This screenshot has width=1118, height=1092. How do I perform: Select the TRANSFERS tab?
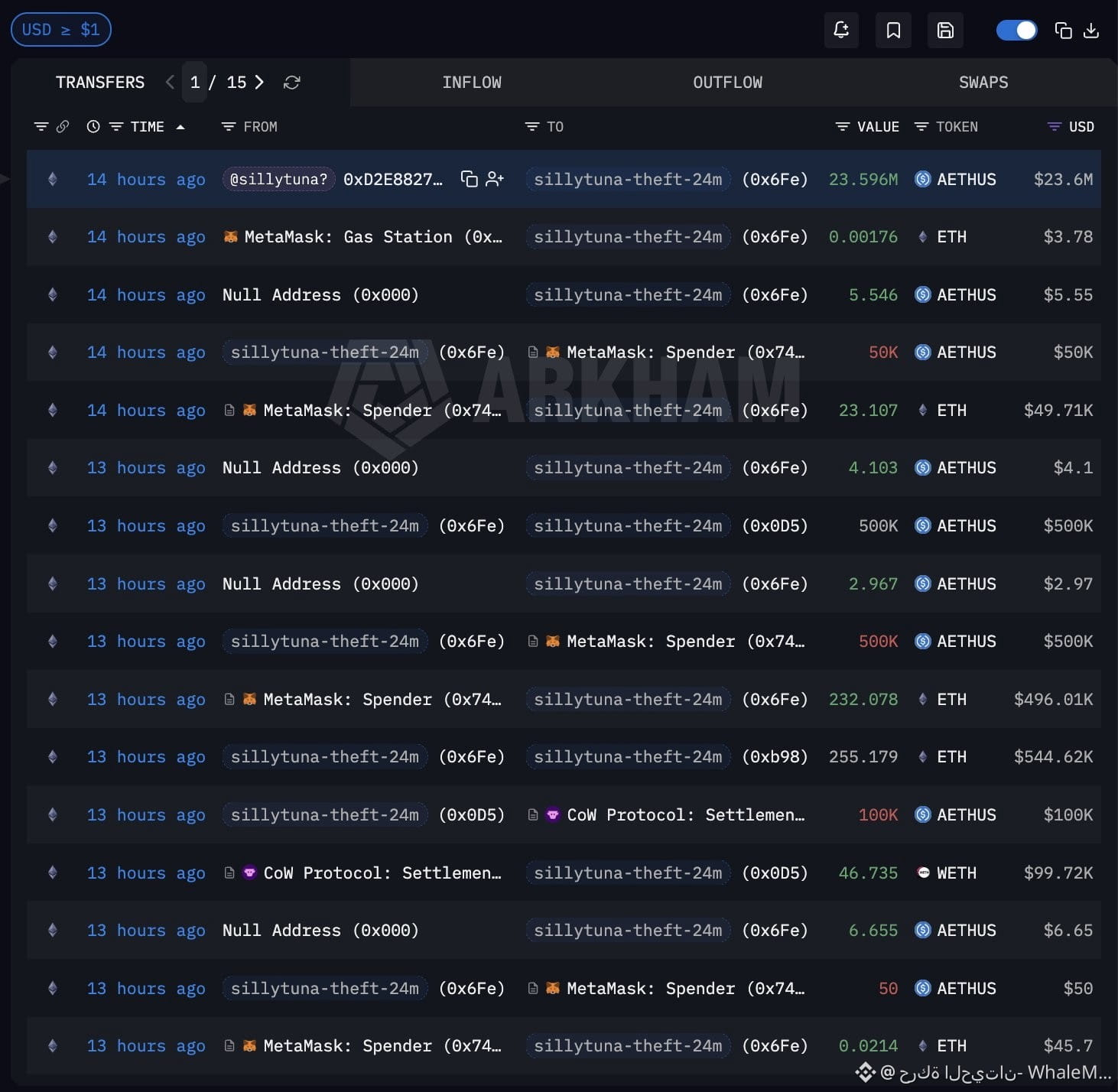point(100,83)
